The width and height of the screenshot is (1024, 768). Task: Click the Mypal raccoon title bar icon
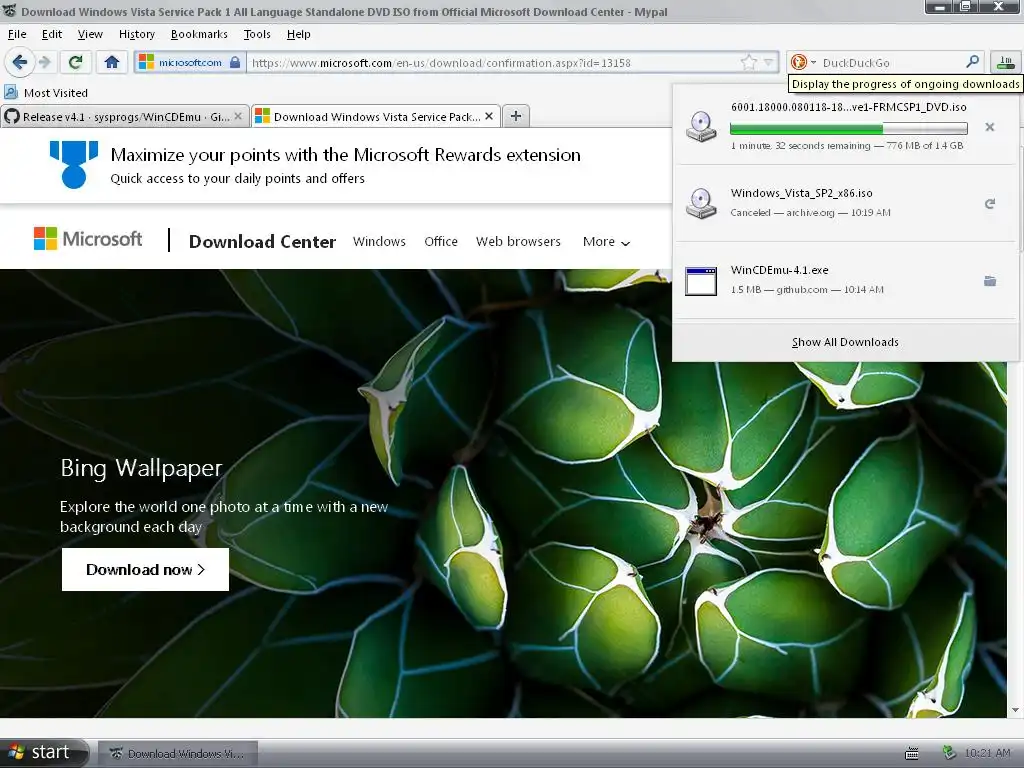click(9, 10)
